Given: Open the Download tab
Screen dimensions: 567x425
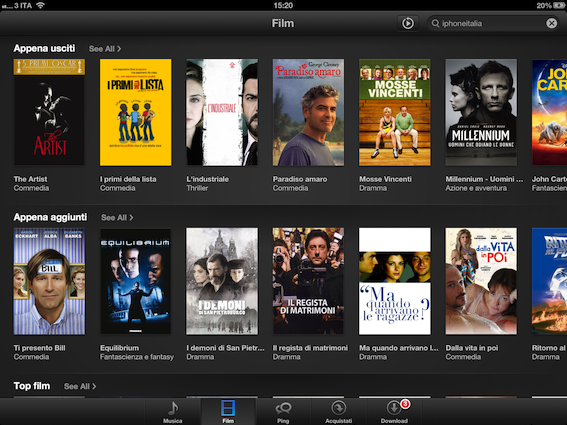Looking at the screenshot, I should click(x=394, y=412).
